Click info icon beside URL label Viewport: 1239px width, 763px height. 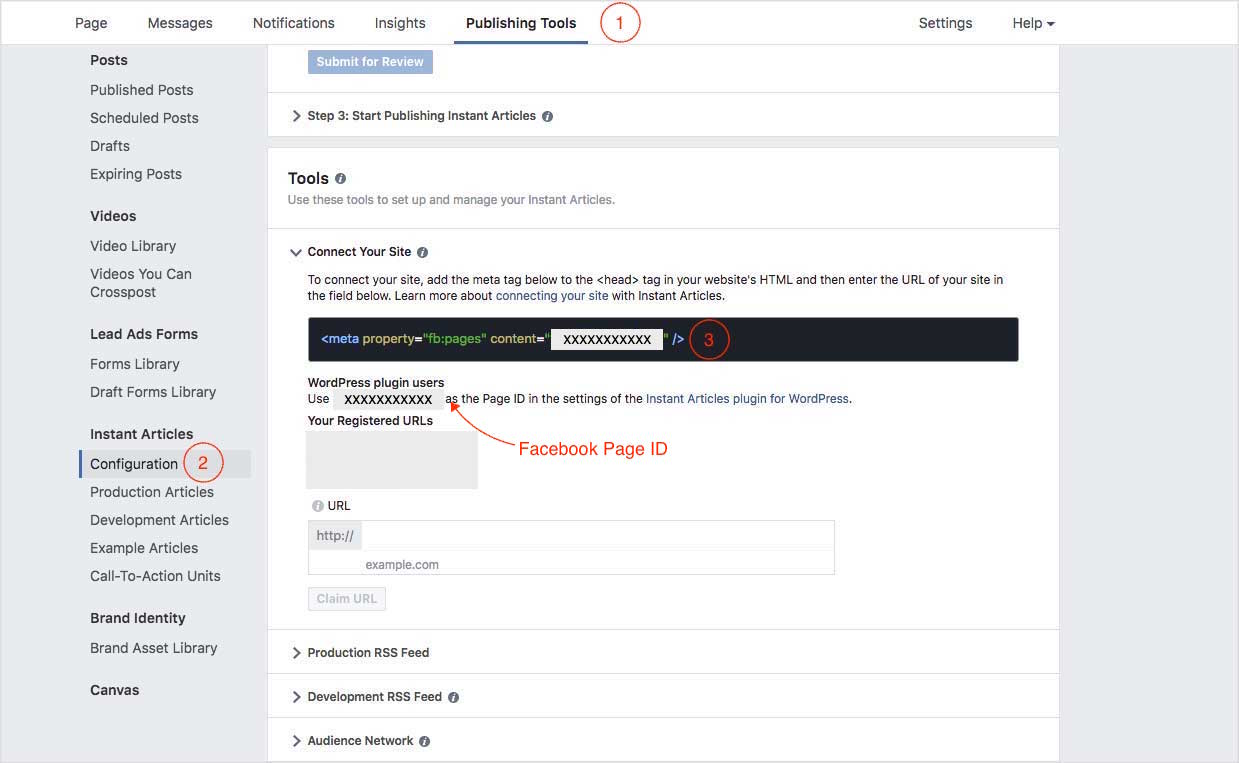point(317,506)
